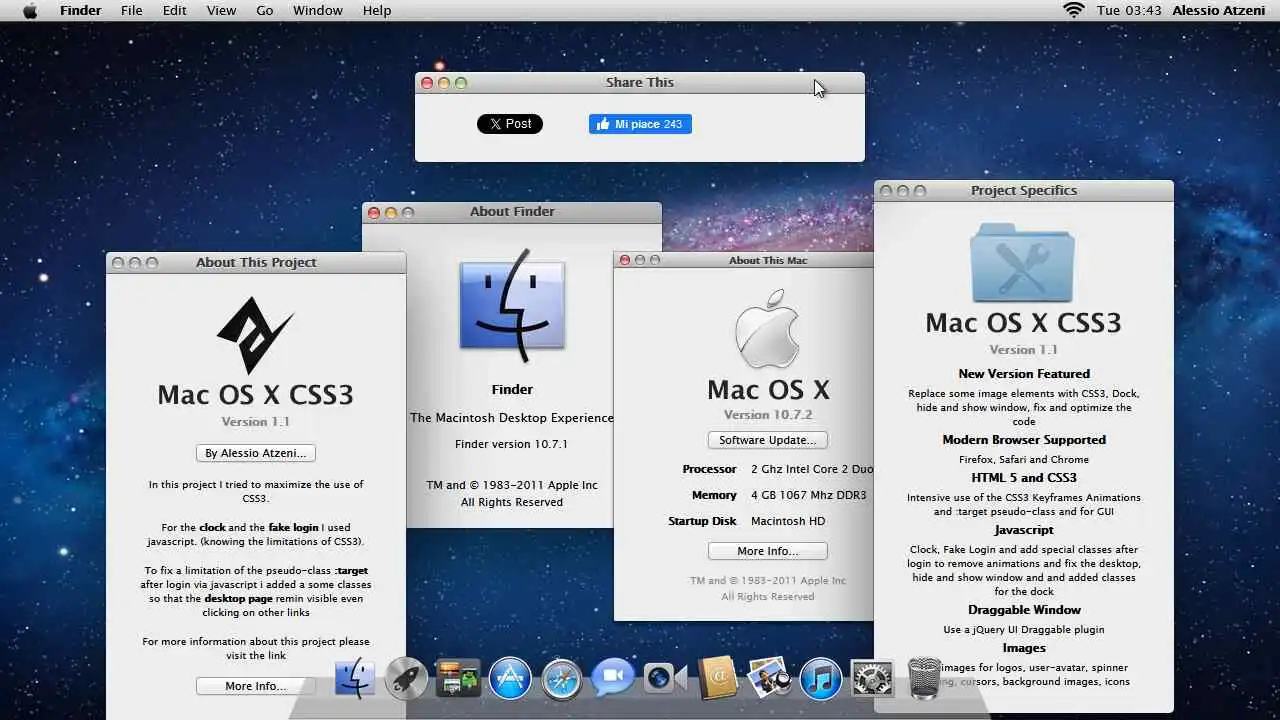
Task: Click Software Update... button
Action: (768, 440)
